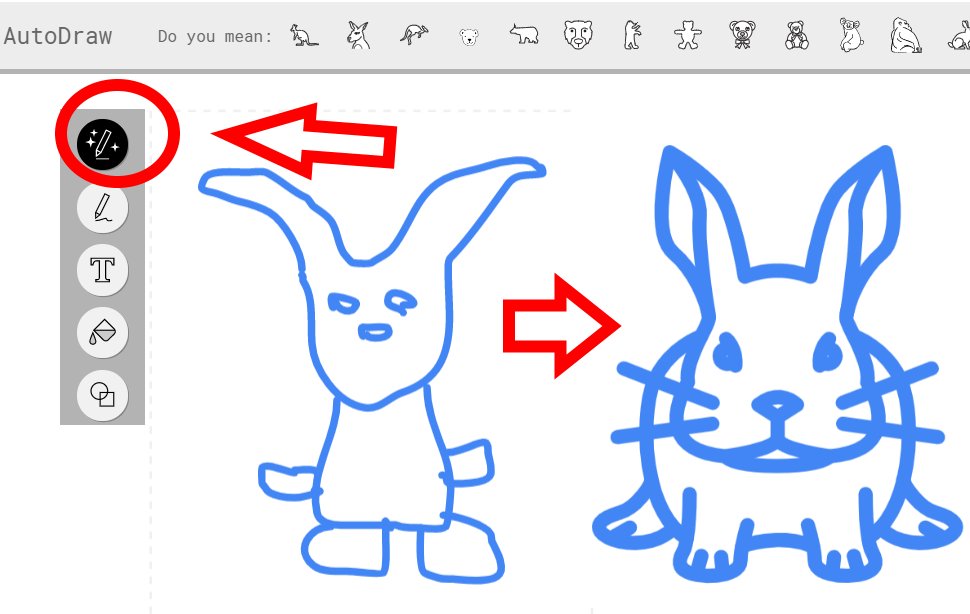Open the Shape tool
The height and width of the screenshot is (614, 970).
pyautogui.click(x=102, y=394)
